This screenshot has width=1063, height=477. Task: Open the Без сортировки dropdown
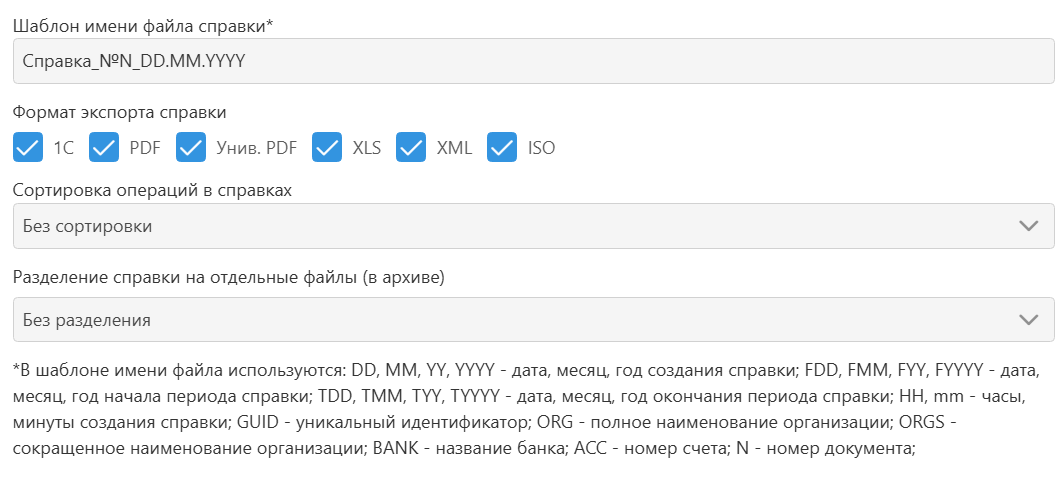[532, 226]
